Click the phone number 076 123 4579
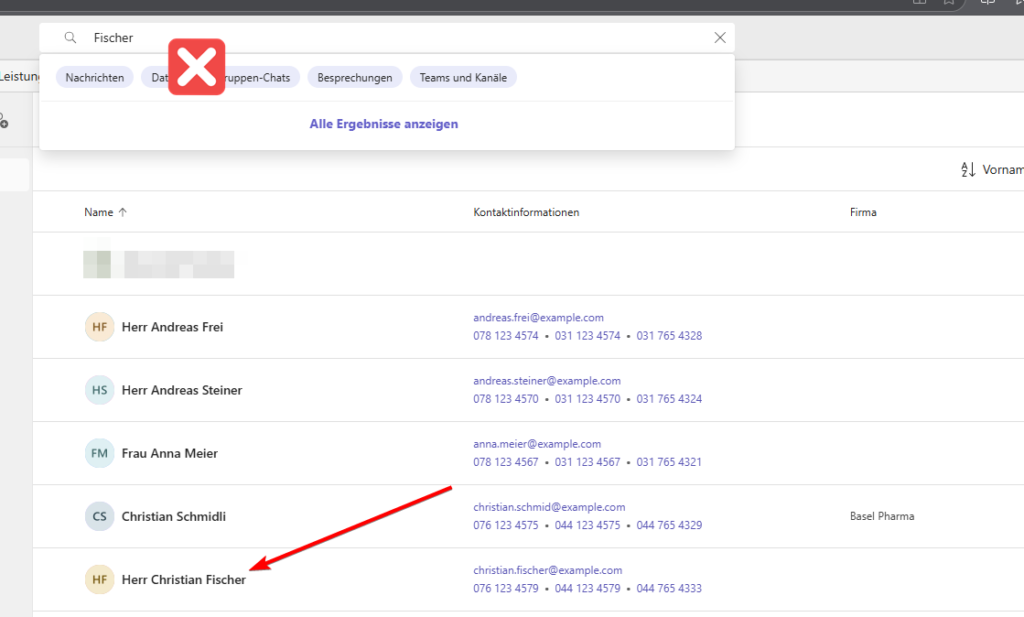 tap(506, 588)
